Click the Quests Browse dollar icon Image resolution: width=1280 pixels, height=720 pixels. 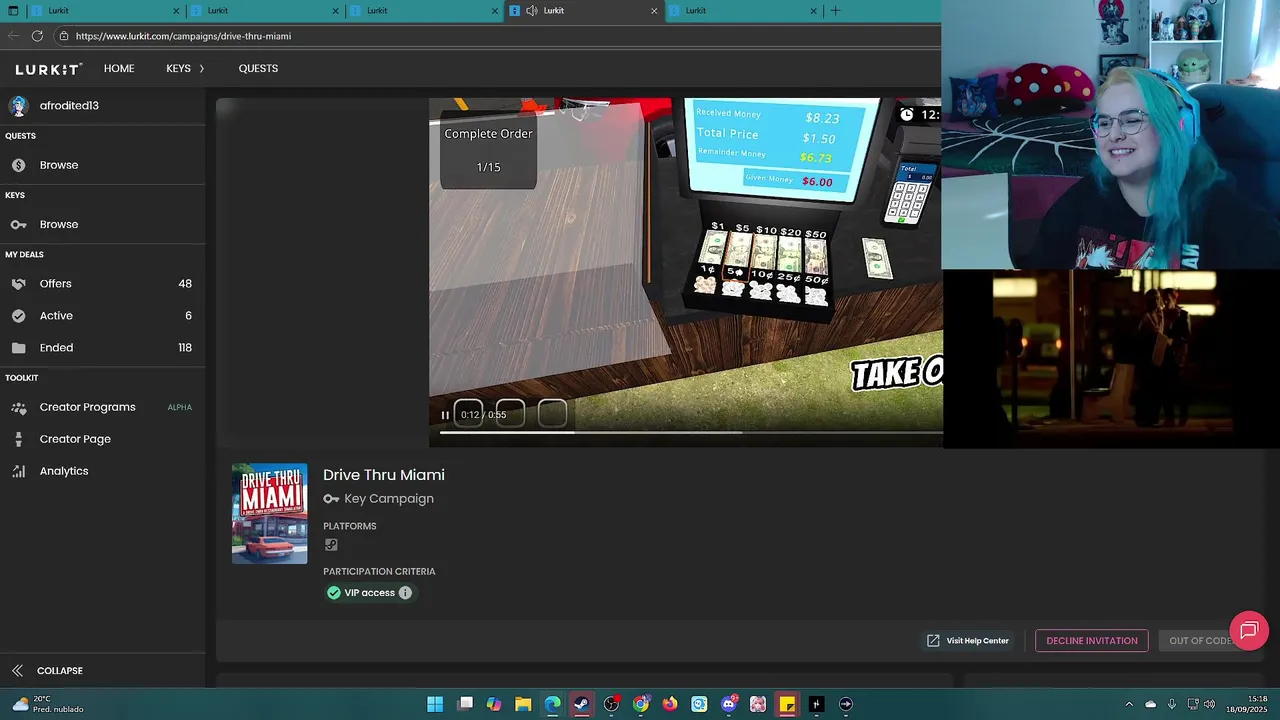(18, 165)
